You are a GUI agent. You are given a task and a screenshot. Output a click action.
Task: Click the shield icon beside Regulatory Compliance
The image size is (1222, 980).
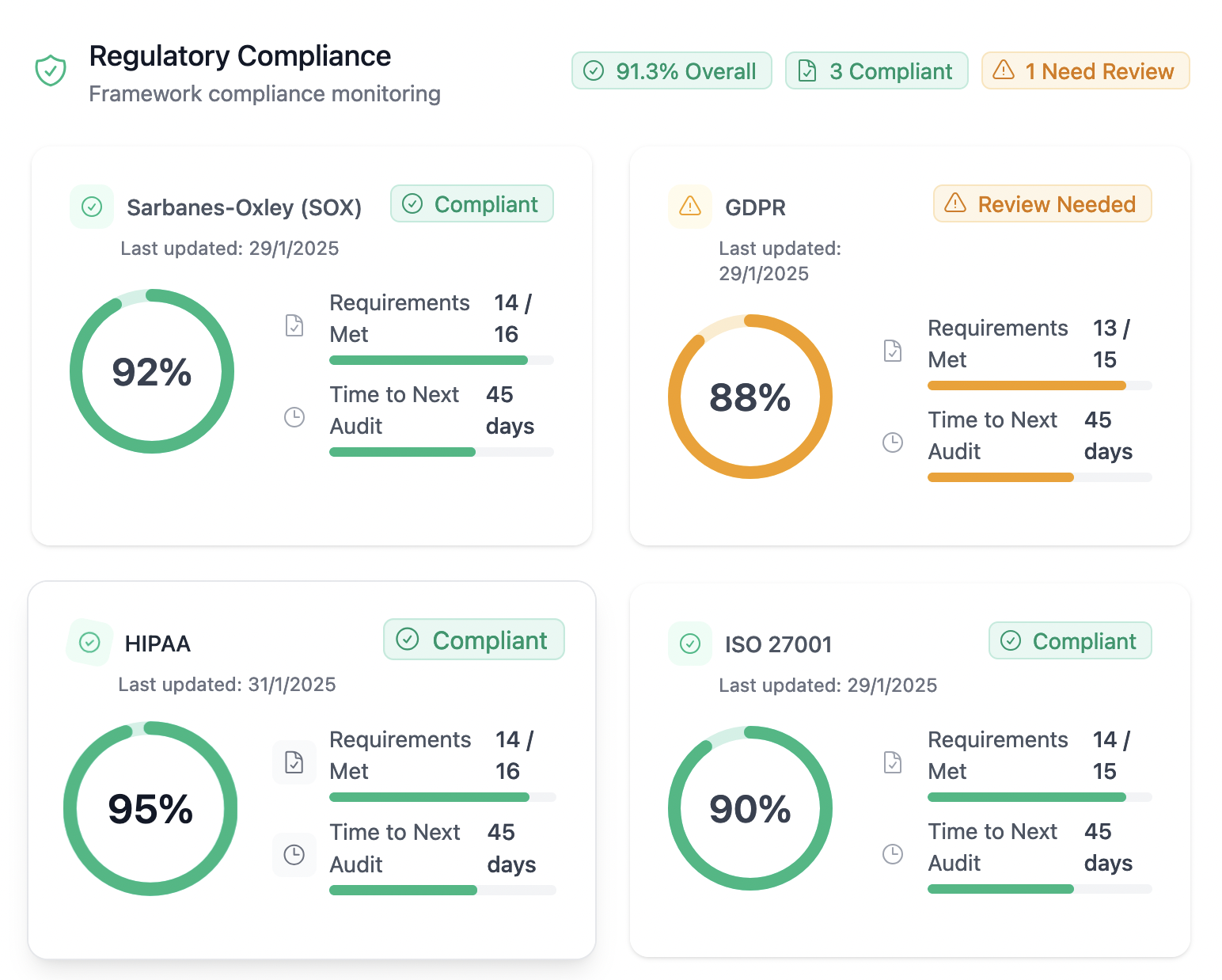pyautogui.click(x=51, y=70)
